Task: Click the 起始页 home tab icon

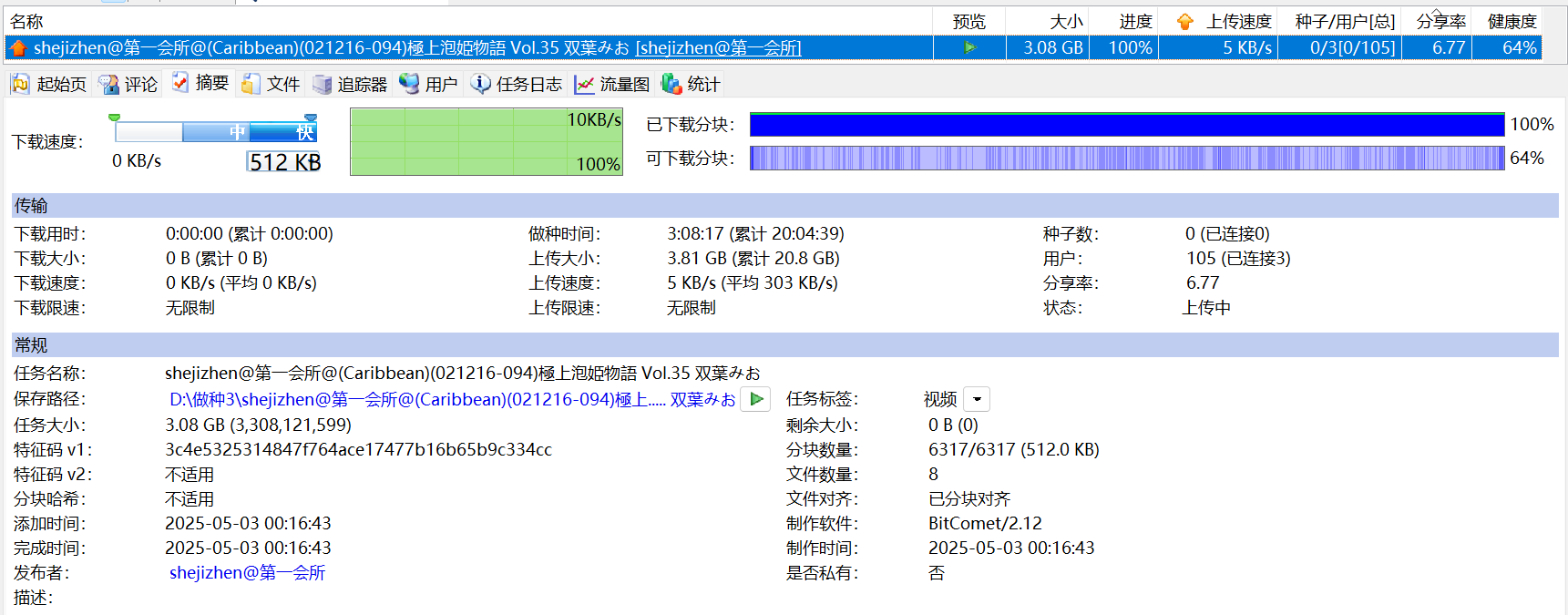Action: [x=21, y=85]
